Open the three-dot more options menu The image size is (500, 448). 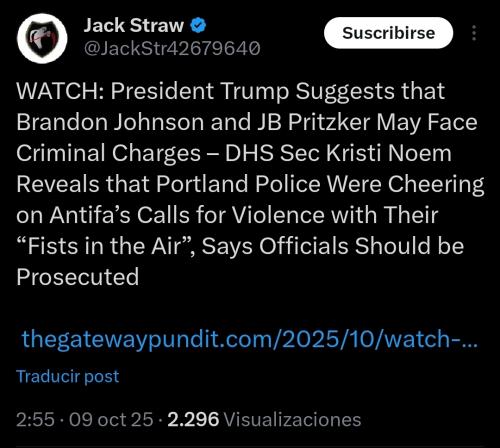point(474,33)
